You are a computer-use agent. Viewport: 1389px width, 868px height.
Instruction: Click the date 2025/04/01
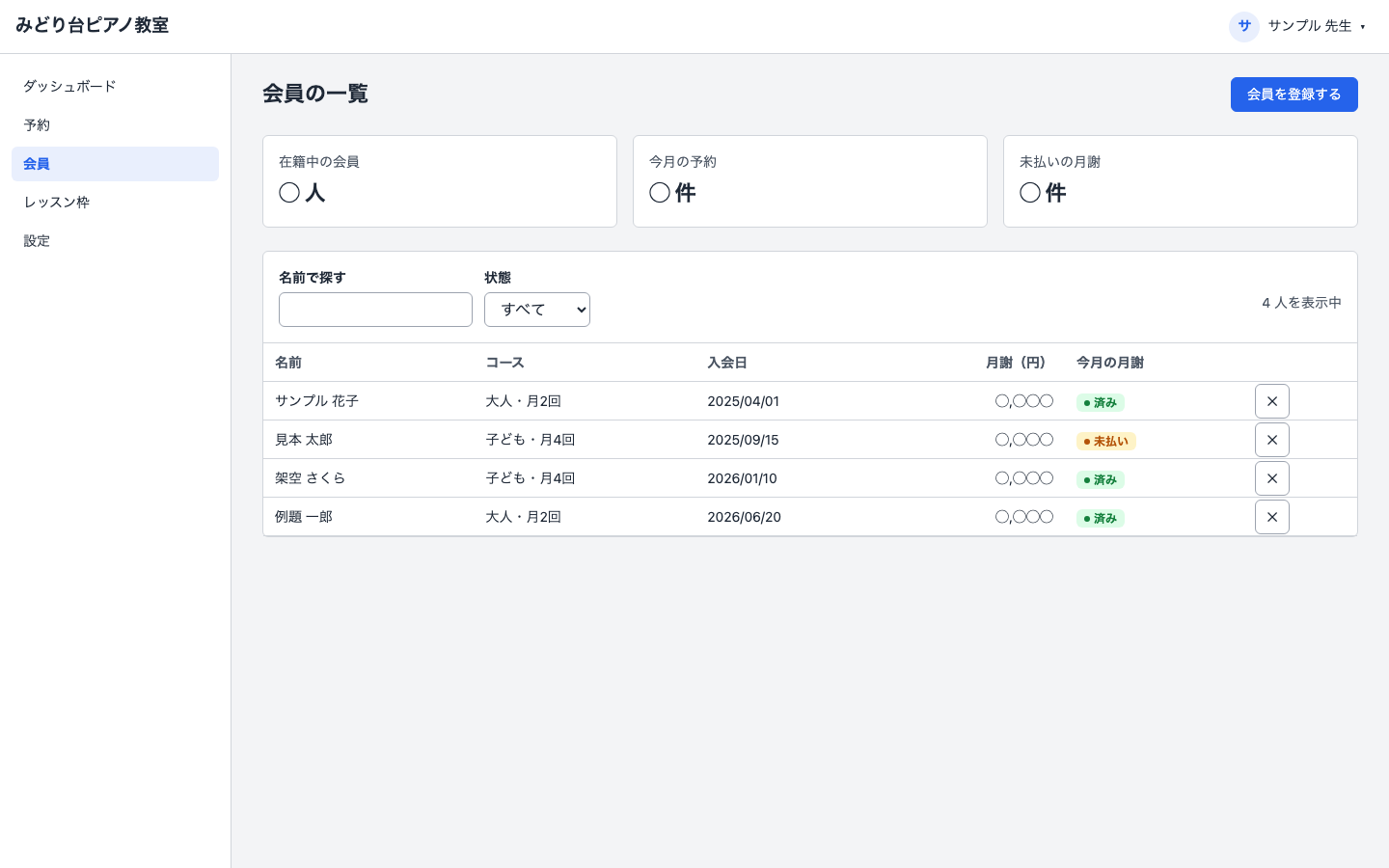click(x=743, y=401)
